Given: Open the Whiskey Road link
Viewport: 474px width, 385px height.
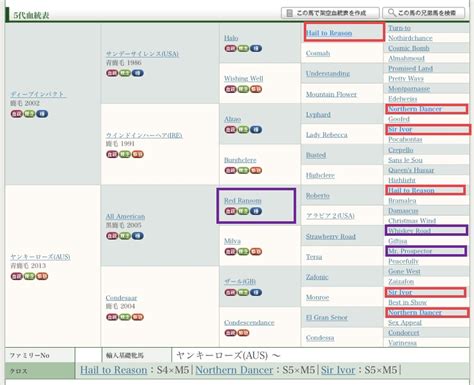Looking at the screenshot, I should [410, 231].
